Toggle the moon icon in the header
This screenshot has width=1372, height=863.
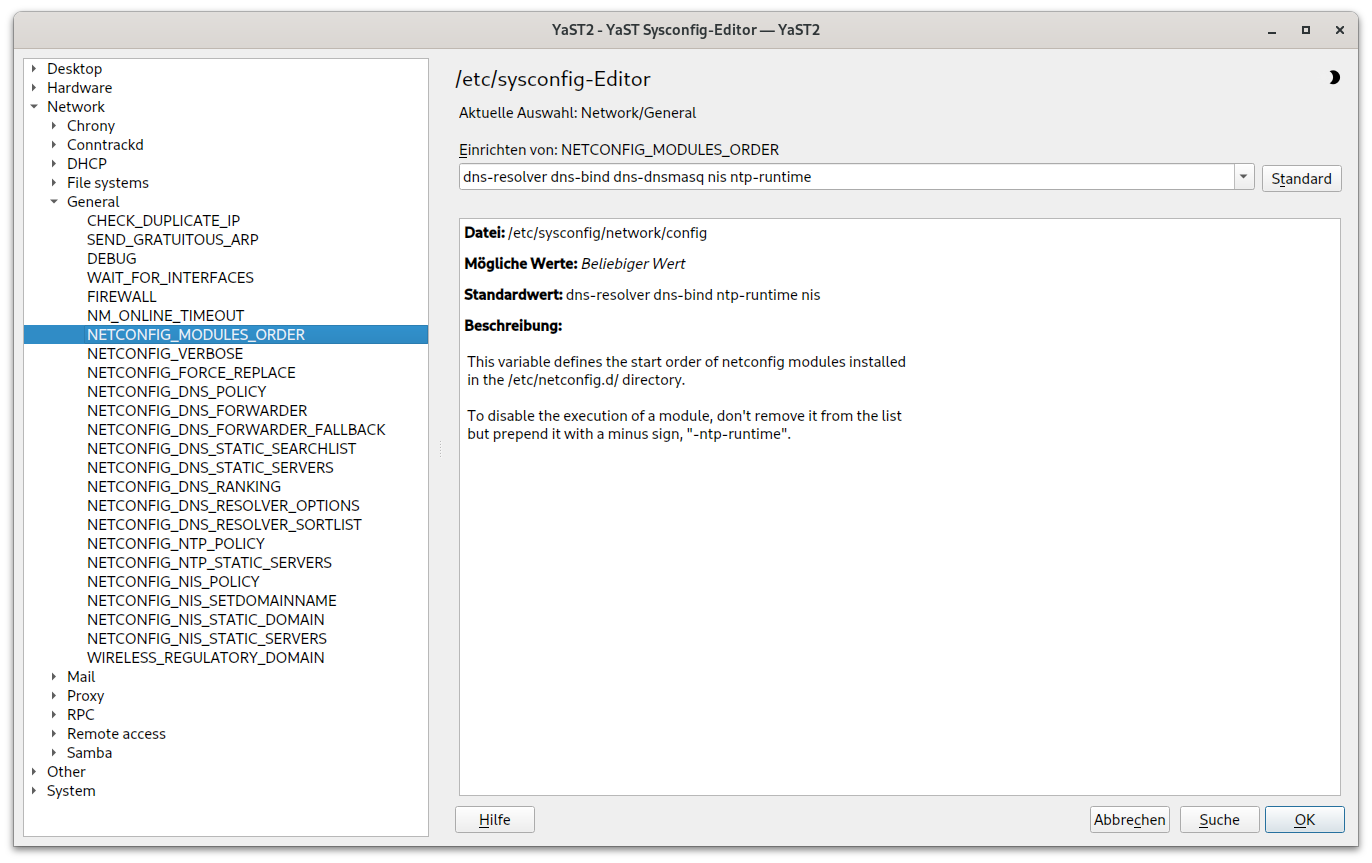coord(1335,76)
